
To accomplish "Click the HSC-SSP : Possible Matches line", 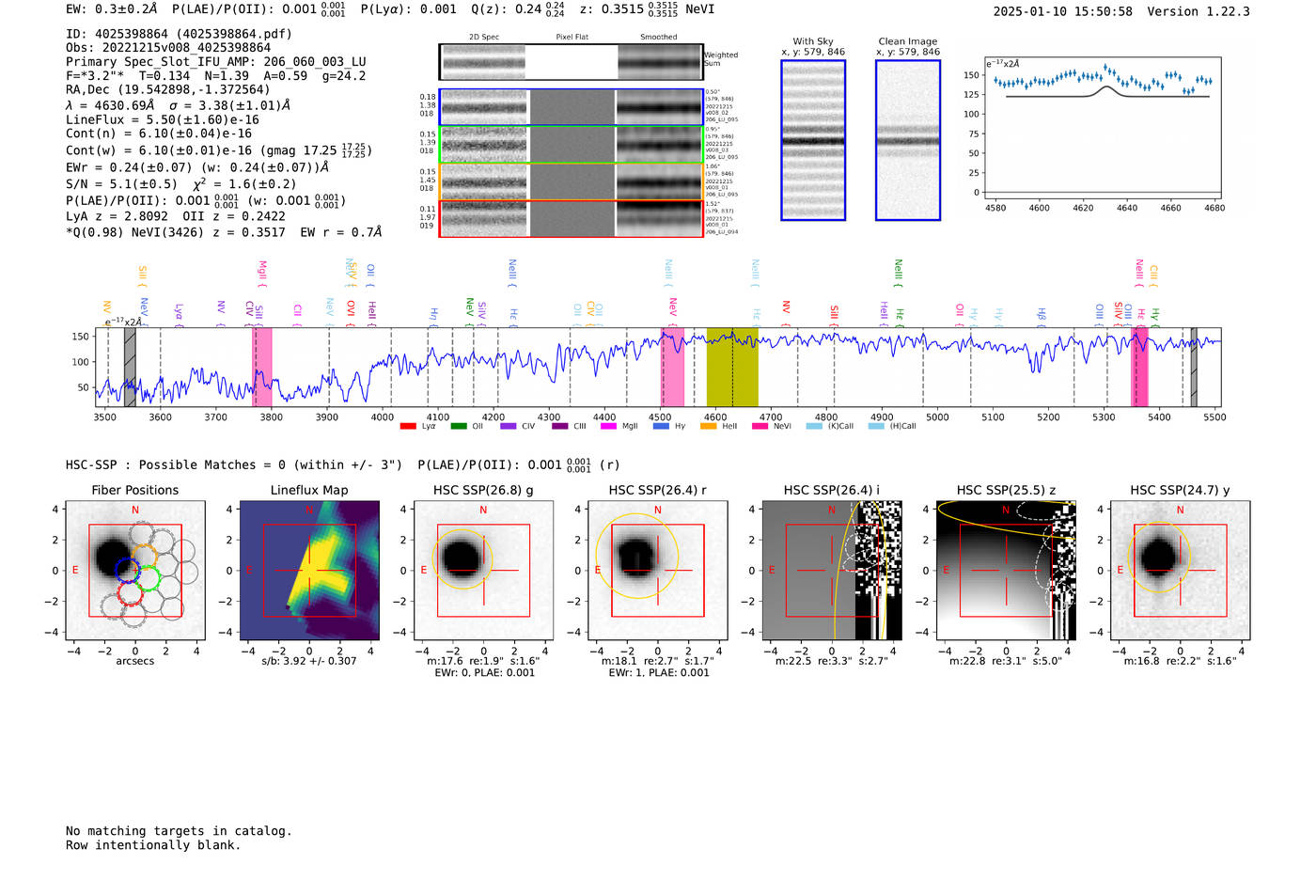I will coord(234,465).
